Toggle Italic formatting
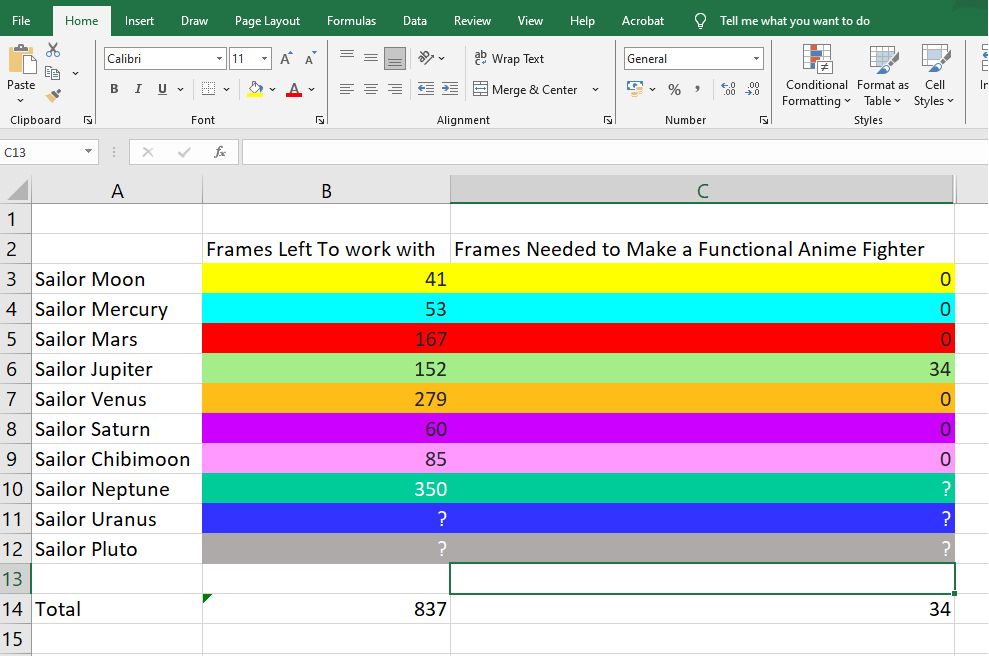This screenshot has height=656, width=989. point(138,89)
